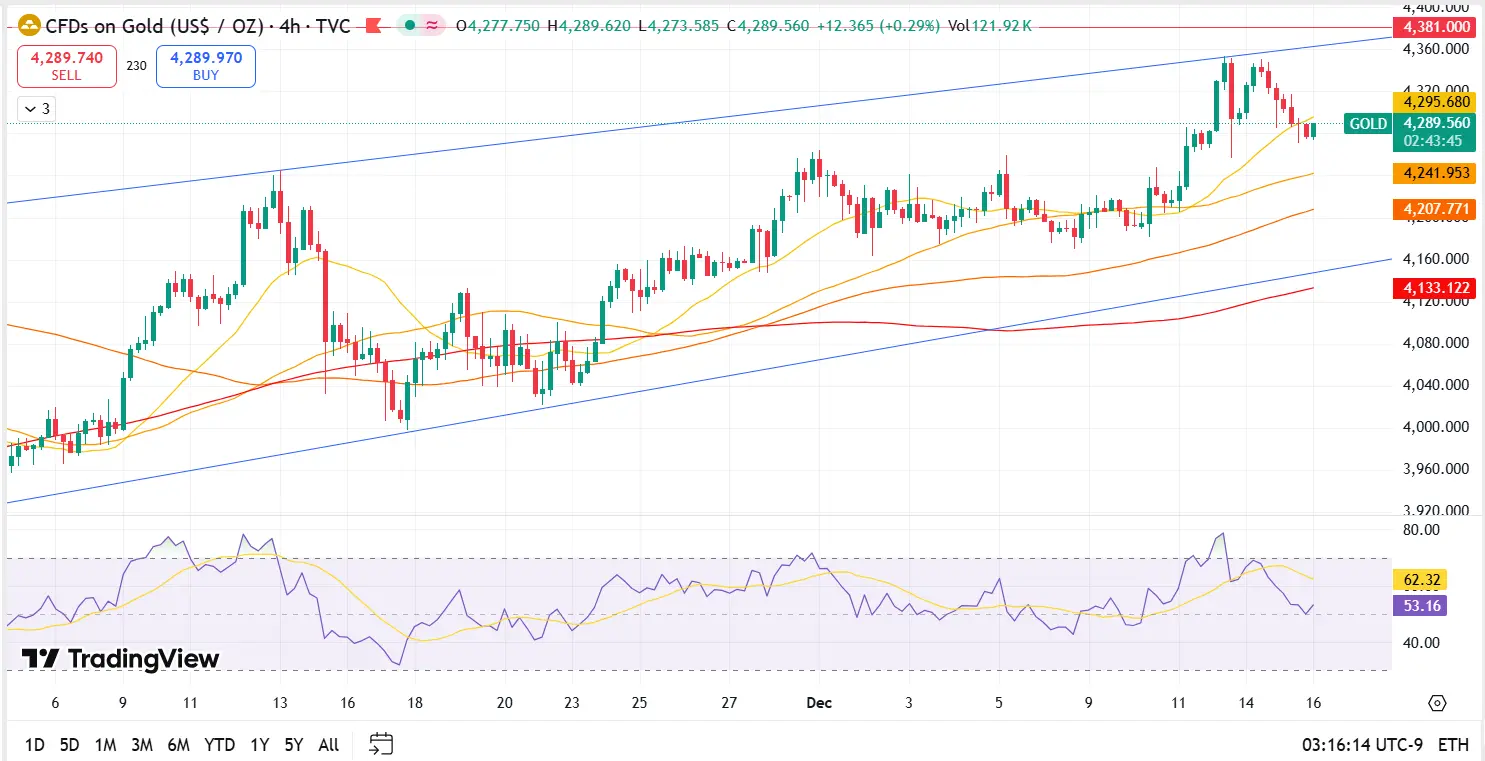Click the blue BUY button

click(205, 66)
